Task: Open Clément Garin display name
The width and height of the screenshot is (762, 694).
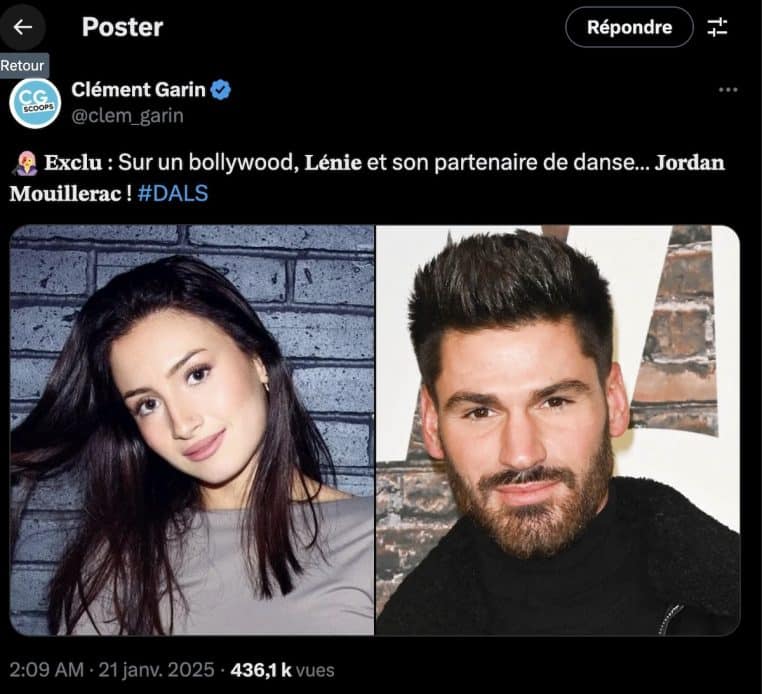Action: (x=139, y=90)
